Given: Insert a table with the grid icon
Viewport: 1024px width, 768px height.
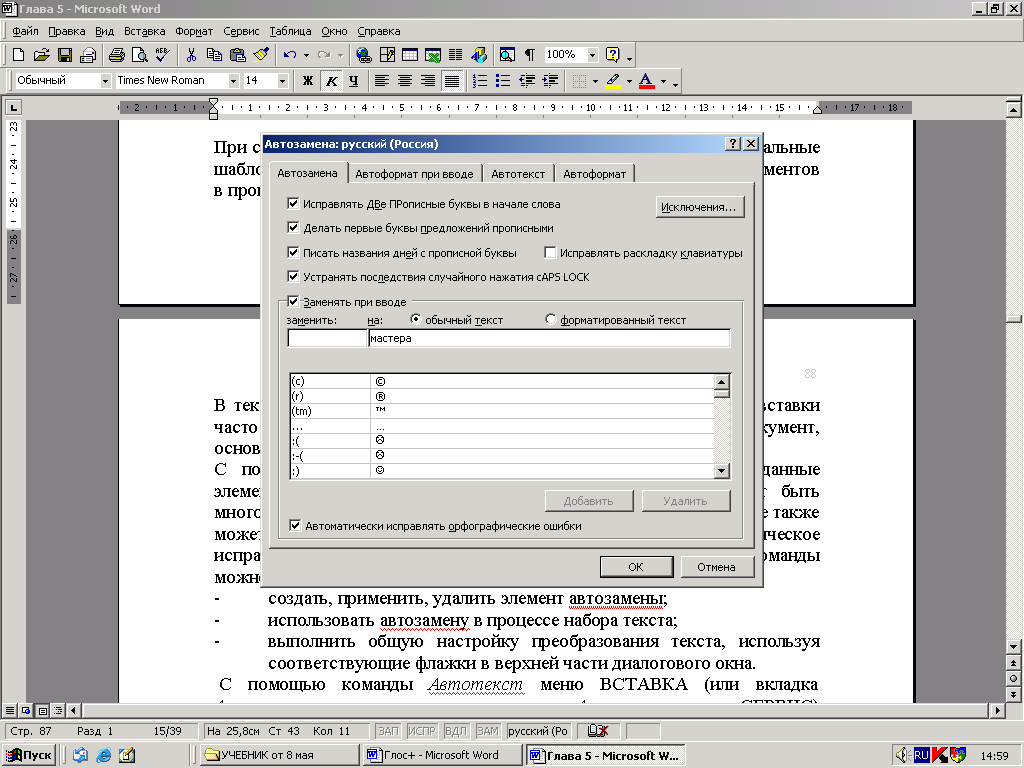Looking at the screenshot, I should tap(410, 55).
